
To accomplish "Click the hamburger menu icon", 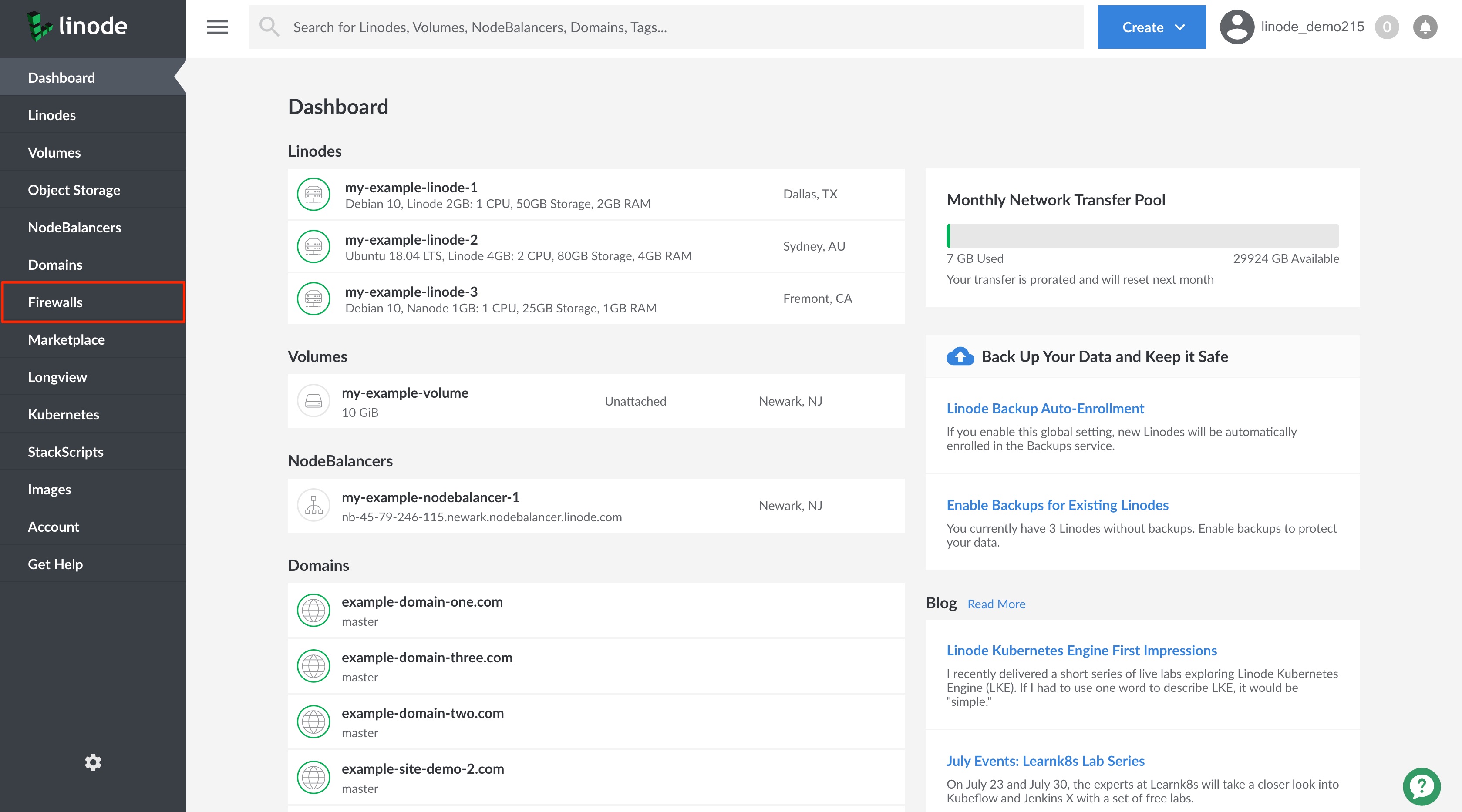I will (x=217, y=27).
